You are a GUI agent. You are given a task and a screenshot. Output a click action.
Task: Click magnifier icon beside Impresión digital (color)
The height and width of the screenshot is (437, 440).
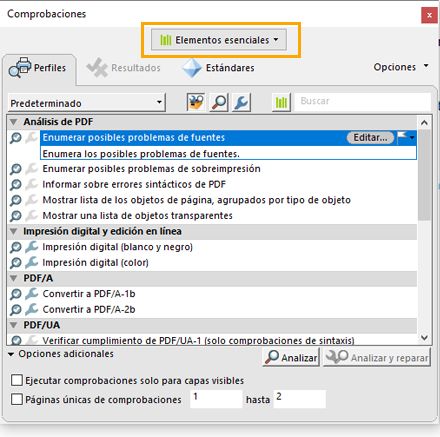pyautogui.click(x=16, y=263)
